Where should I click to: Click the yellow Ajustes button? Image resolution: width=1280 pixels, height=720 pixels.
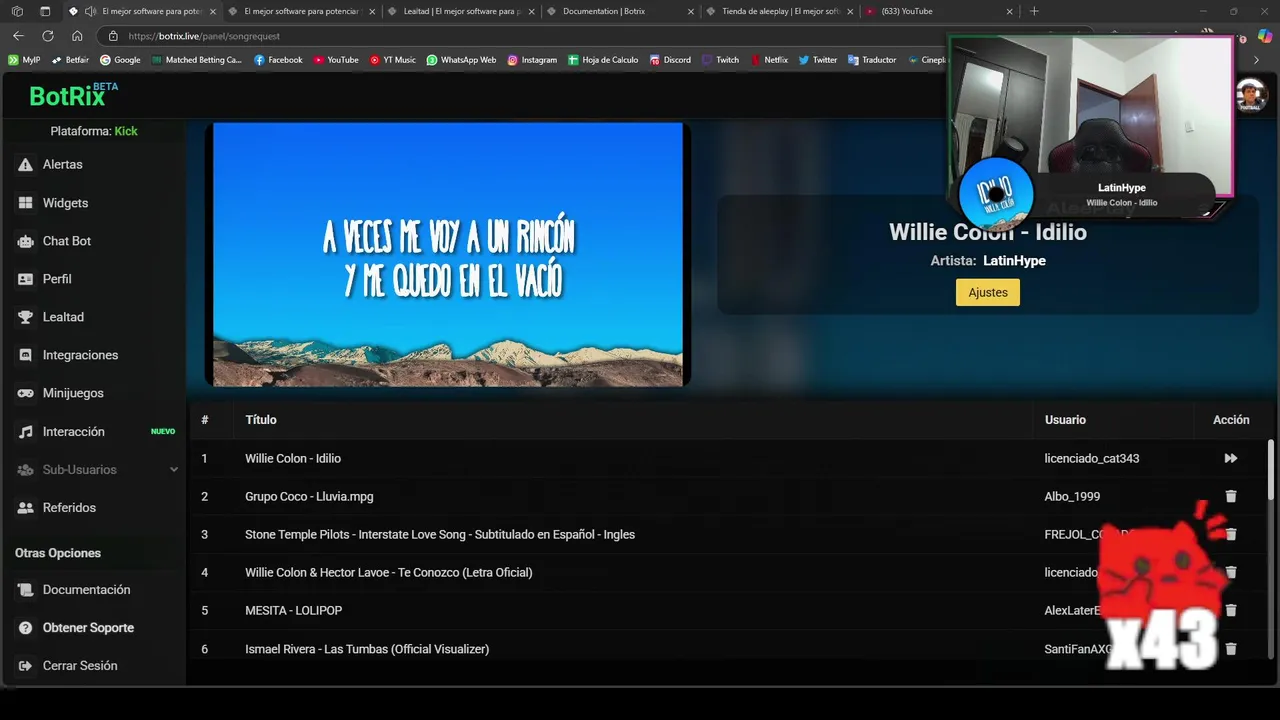[988, 292]
